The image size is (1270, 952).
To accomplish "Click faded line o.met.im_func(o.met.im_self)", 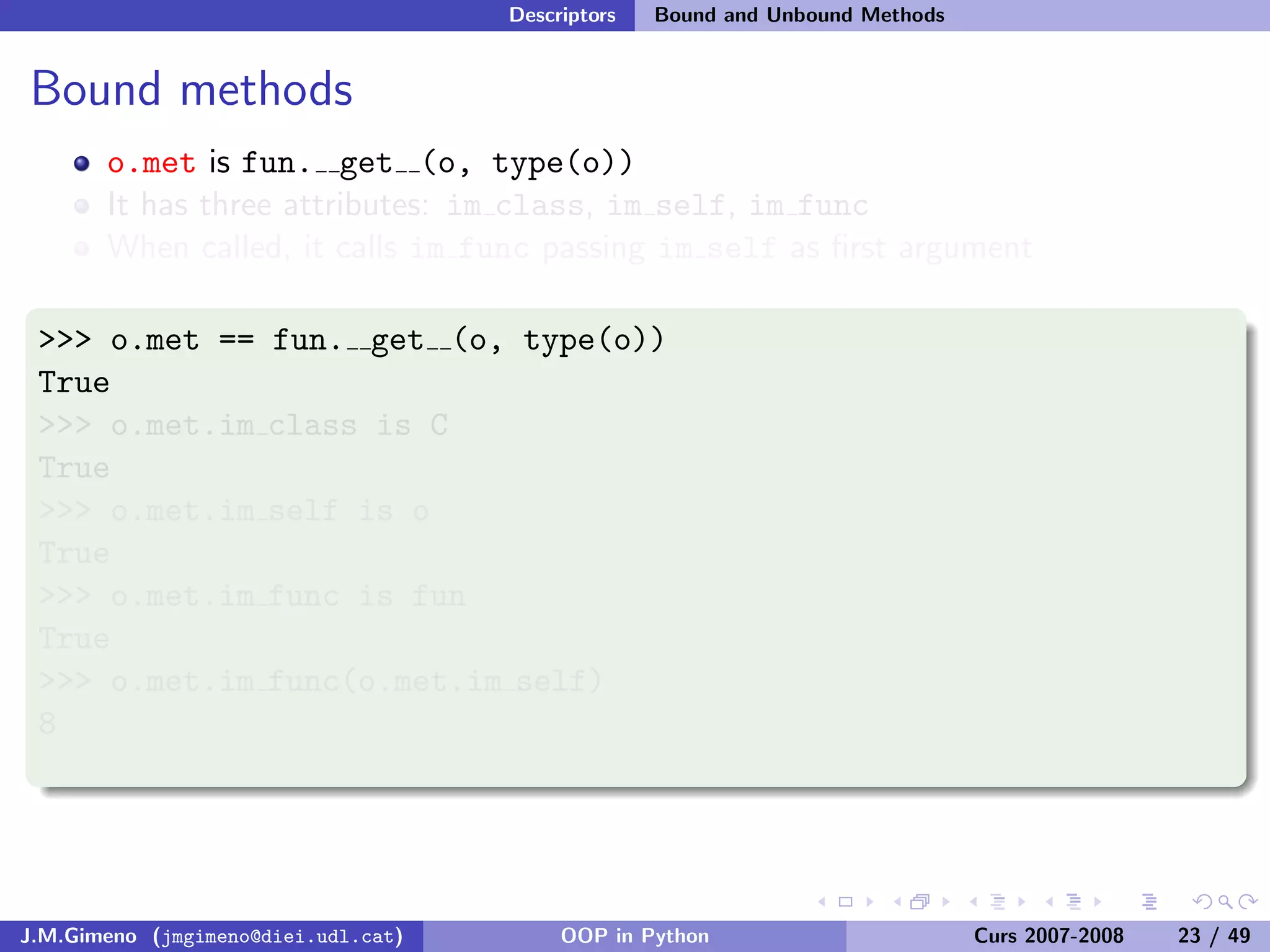I will click(320, 682).
